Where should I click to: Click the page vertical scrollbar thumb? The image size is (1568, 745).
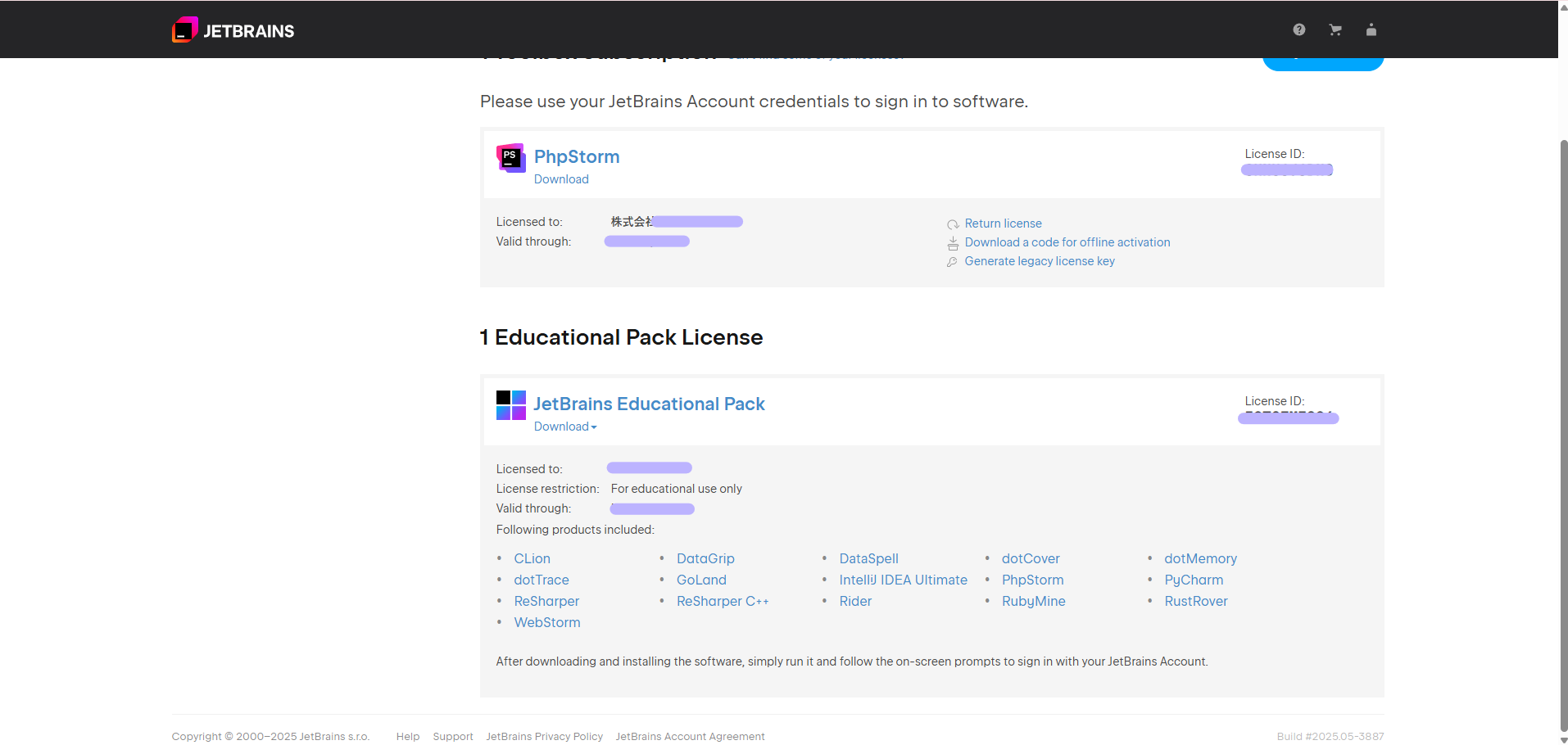(x=1563, y=435)
